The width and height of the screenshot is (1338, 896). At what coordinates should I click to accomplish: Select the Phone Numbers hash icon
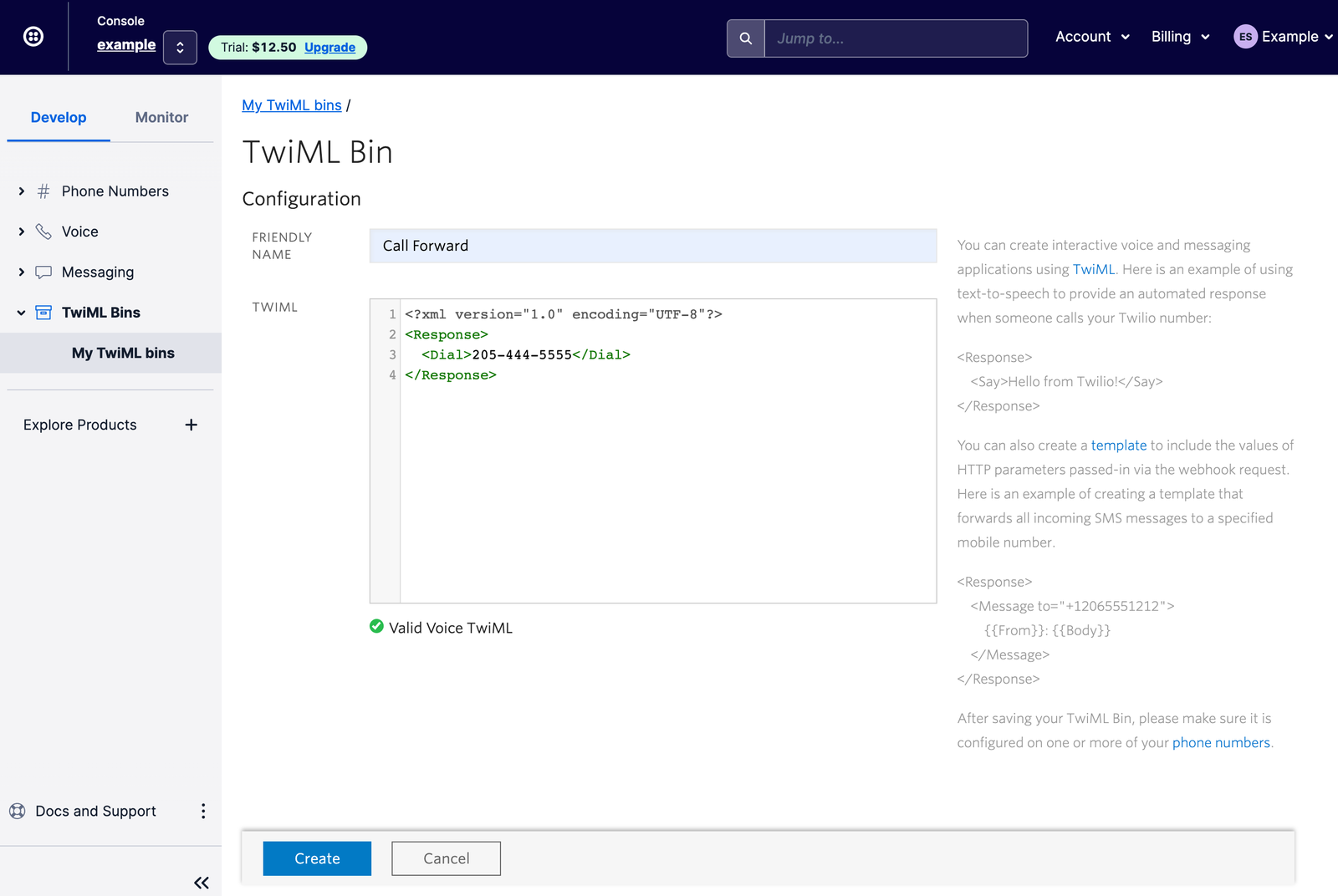(x=43, y=191)
